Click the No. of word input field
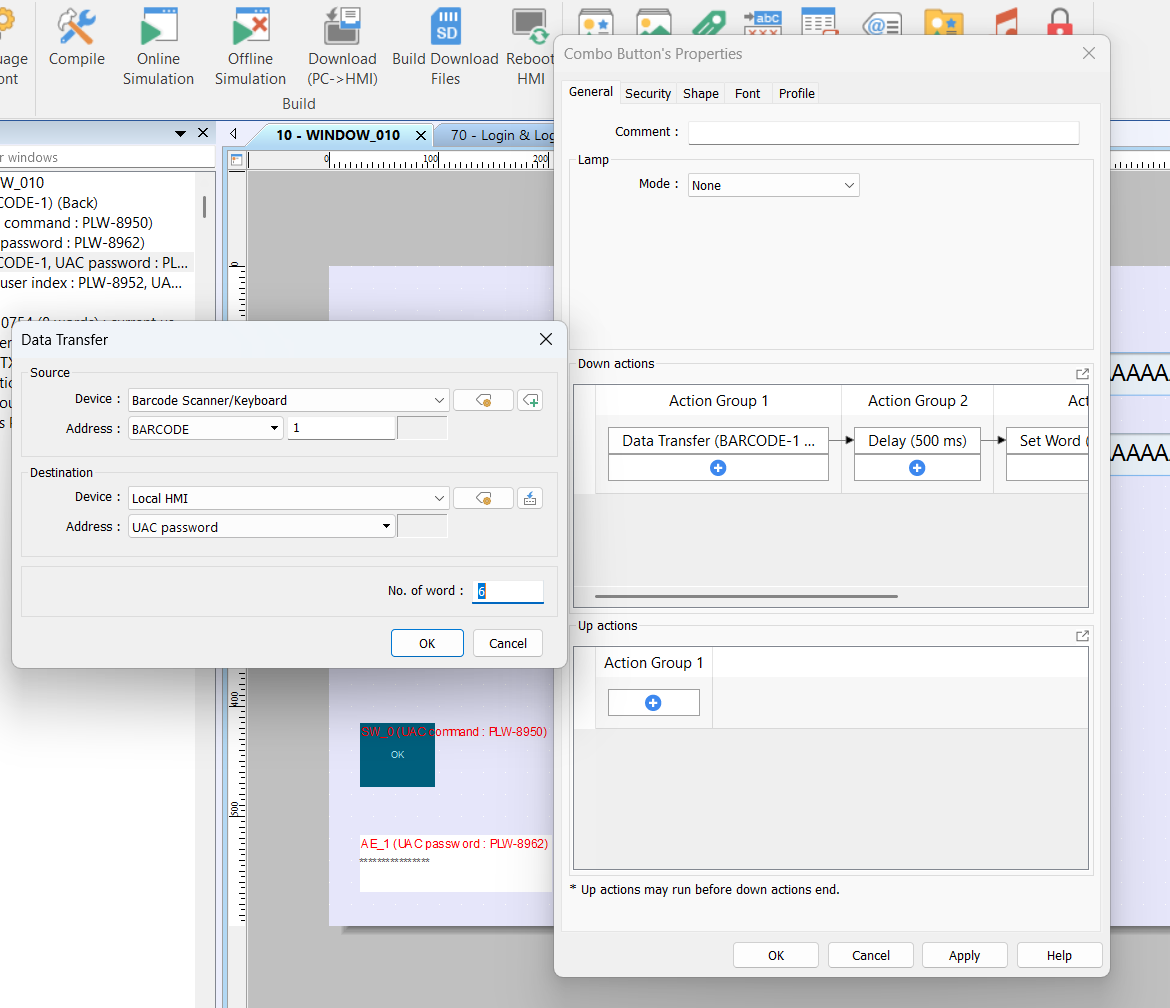The width and height of the screenshot is (1170, 1008). [x=508, y=591]
